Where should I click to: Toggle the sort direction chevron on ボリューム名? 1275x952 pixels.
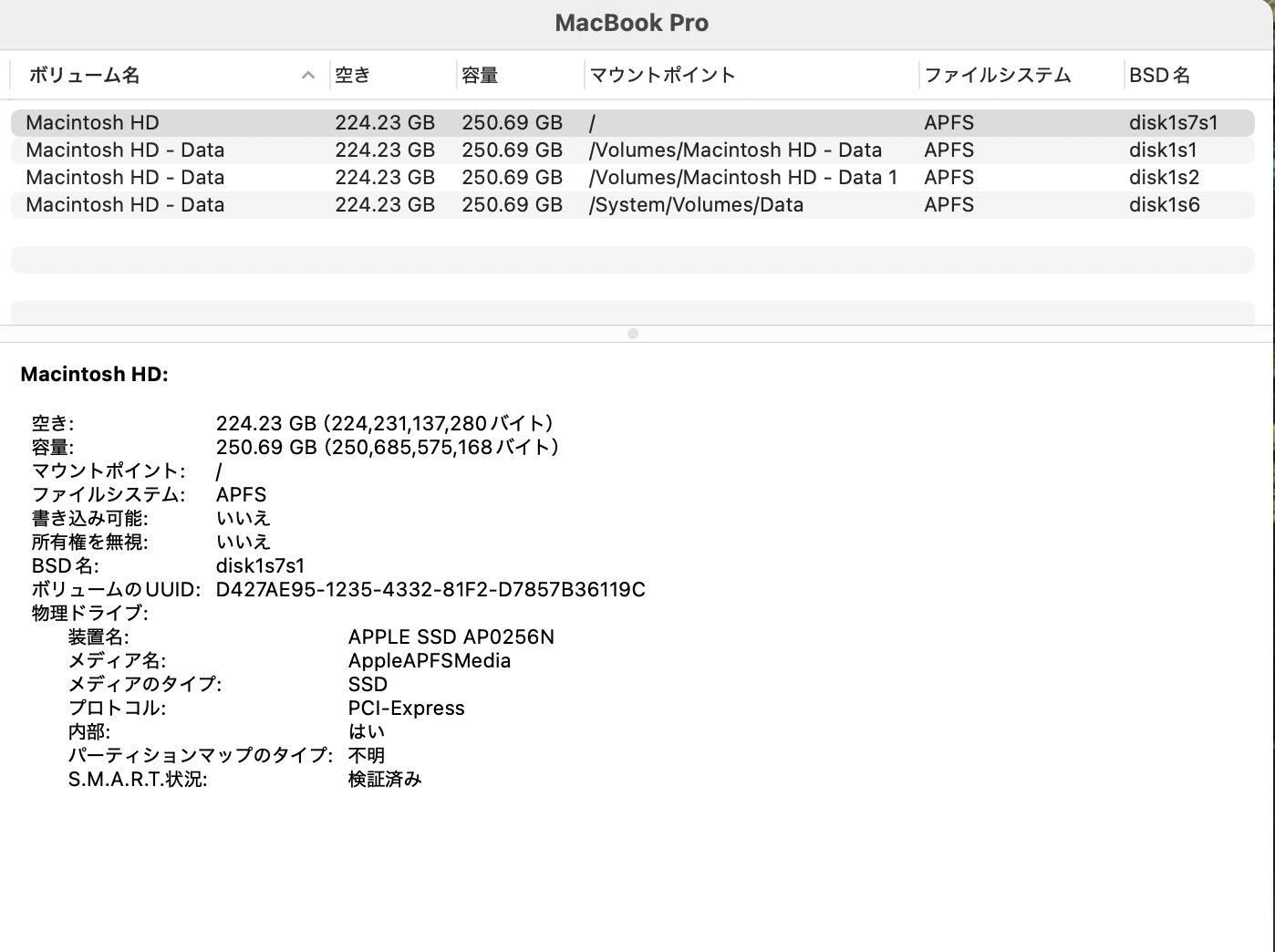308,75
